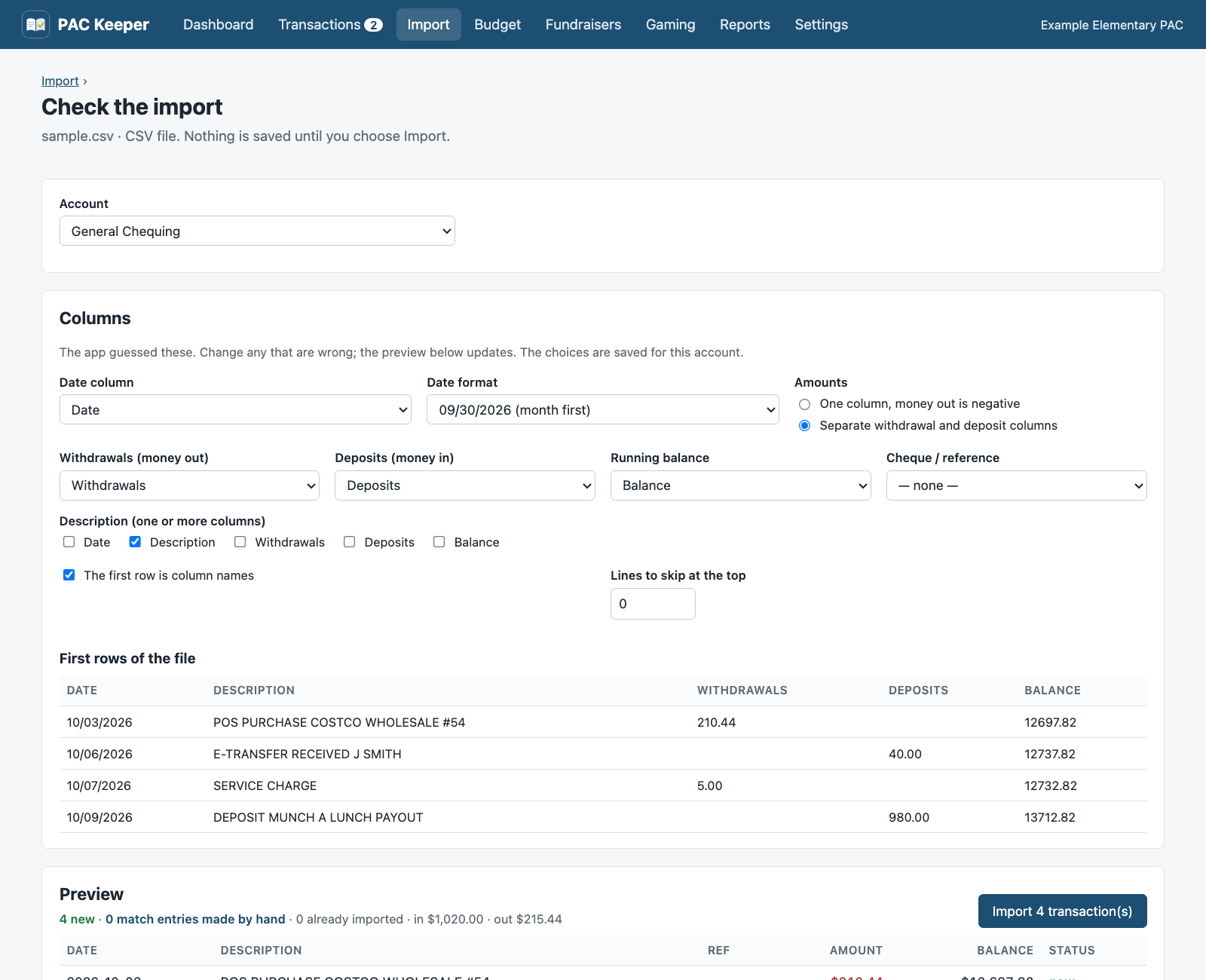Check the Date description checkbox

[69, 542]
